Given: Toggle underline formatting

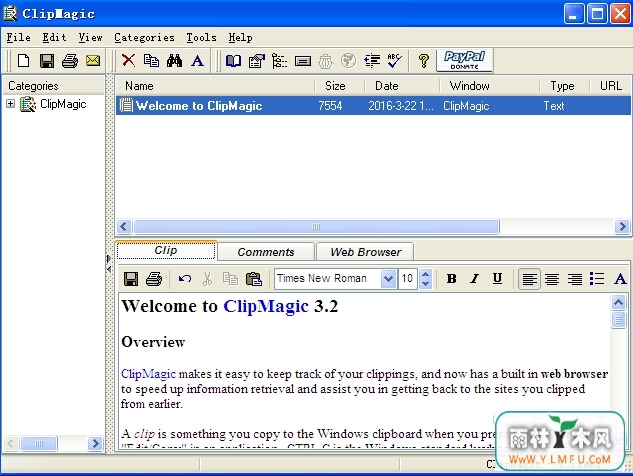Looking at the screenshot, I should click(497, 279).
